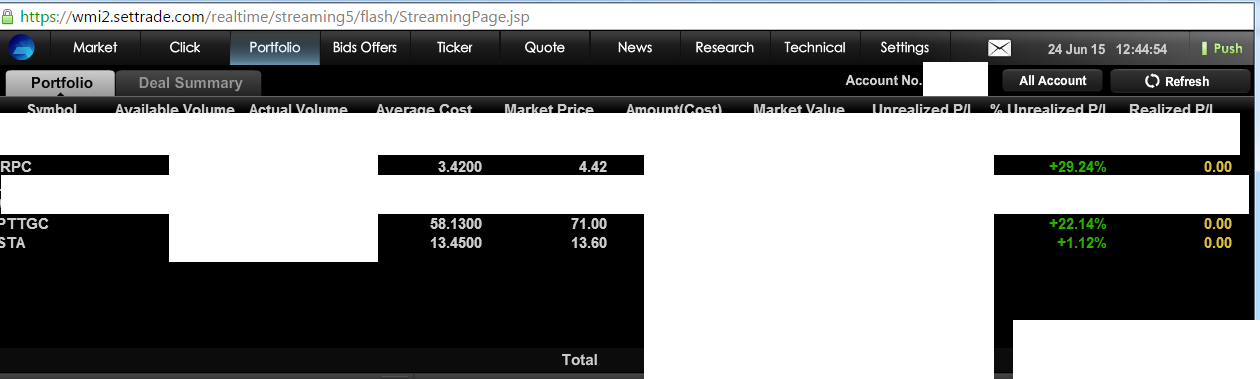
Task: Click the Market Price column header
Action: pyautogui.click(x=549, y=109)
